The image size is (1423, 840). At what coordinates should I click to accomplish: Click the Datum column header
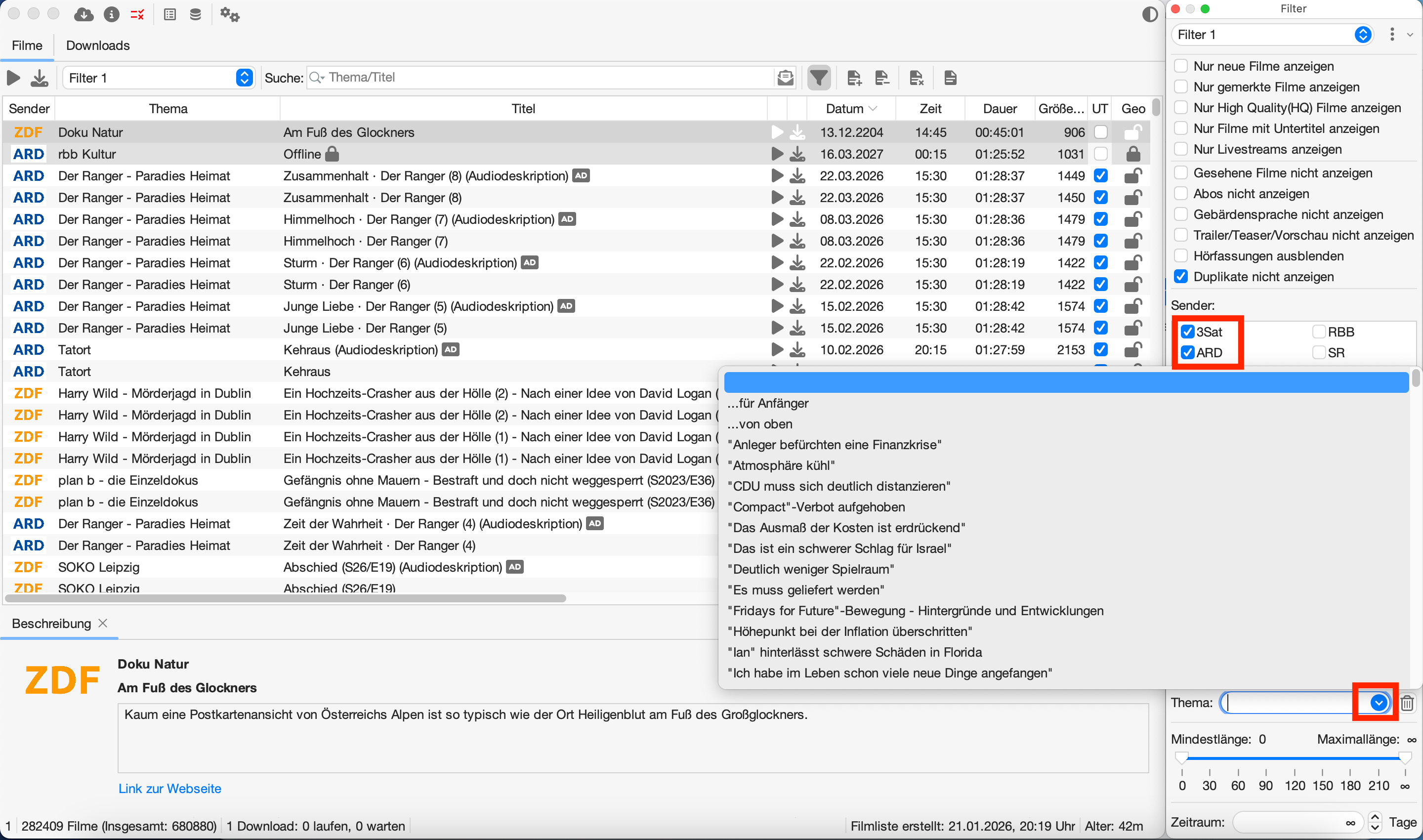point(844,109)
